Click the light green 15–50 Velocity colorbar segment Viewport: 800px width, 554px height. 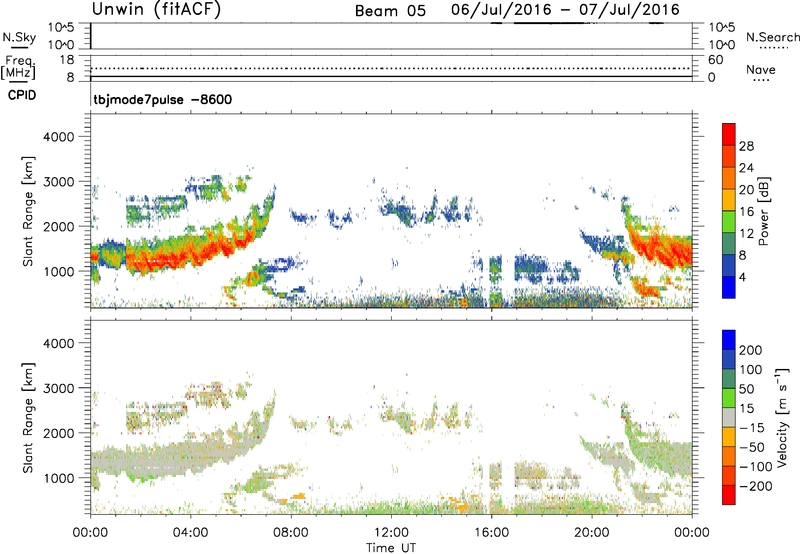729,398
